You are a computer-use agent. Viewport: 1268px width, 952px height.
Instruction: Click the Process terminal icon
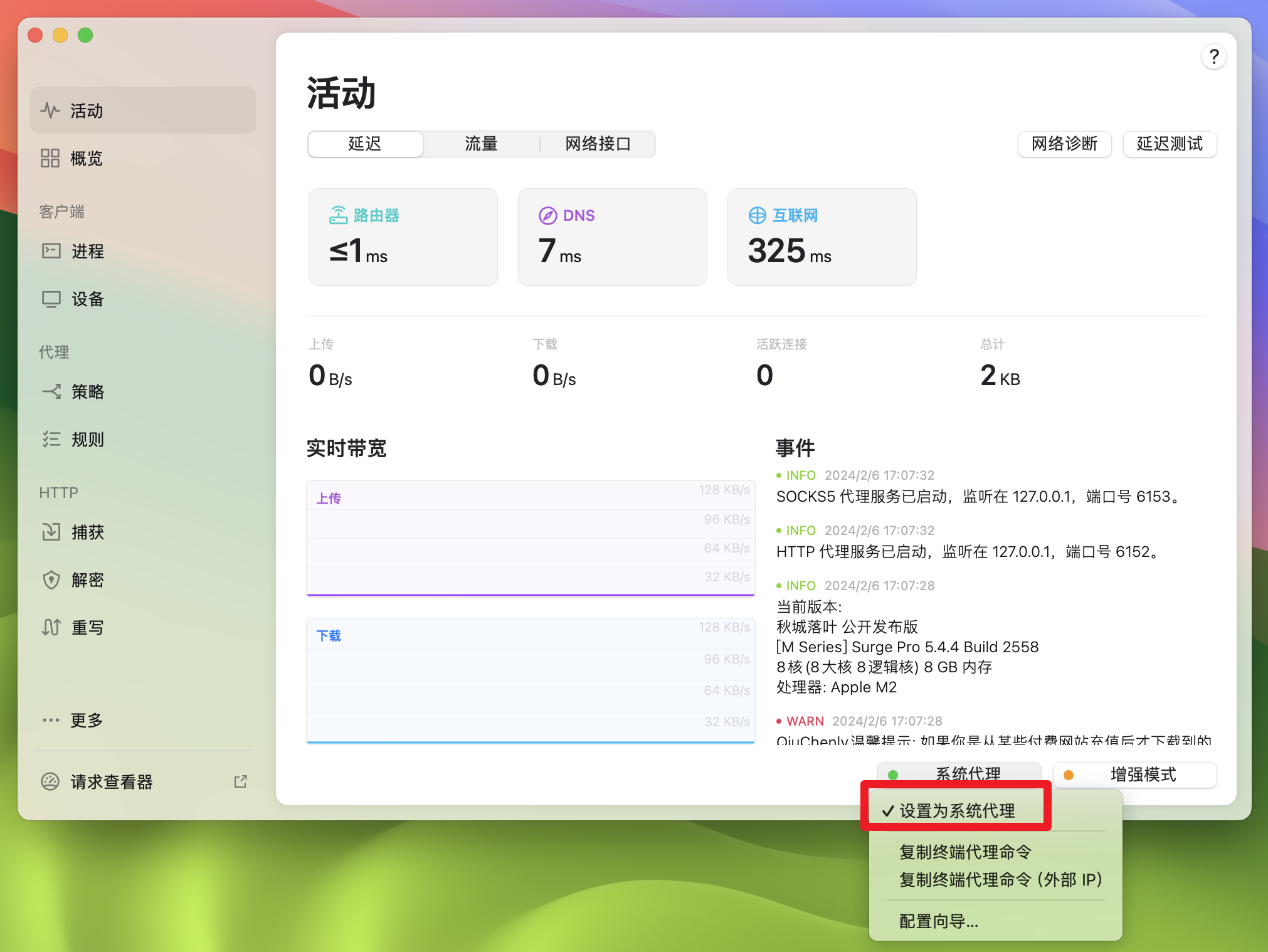click(51, 251)
